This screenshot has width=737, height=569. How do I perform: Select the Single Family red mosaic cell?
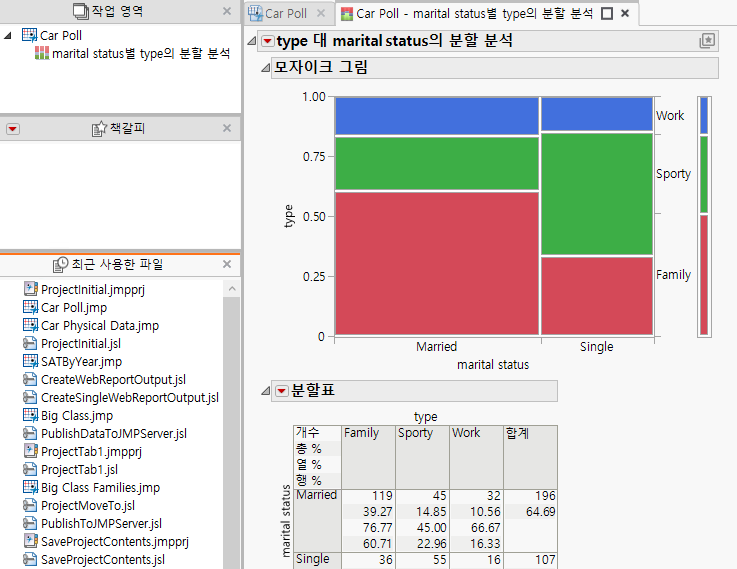[x=597, y=296]
